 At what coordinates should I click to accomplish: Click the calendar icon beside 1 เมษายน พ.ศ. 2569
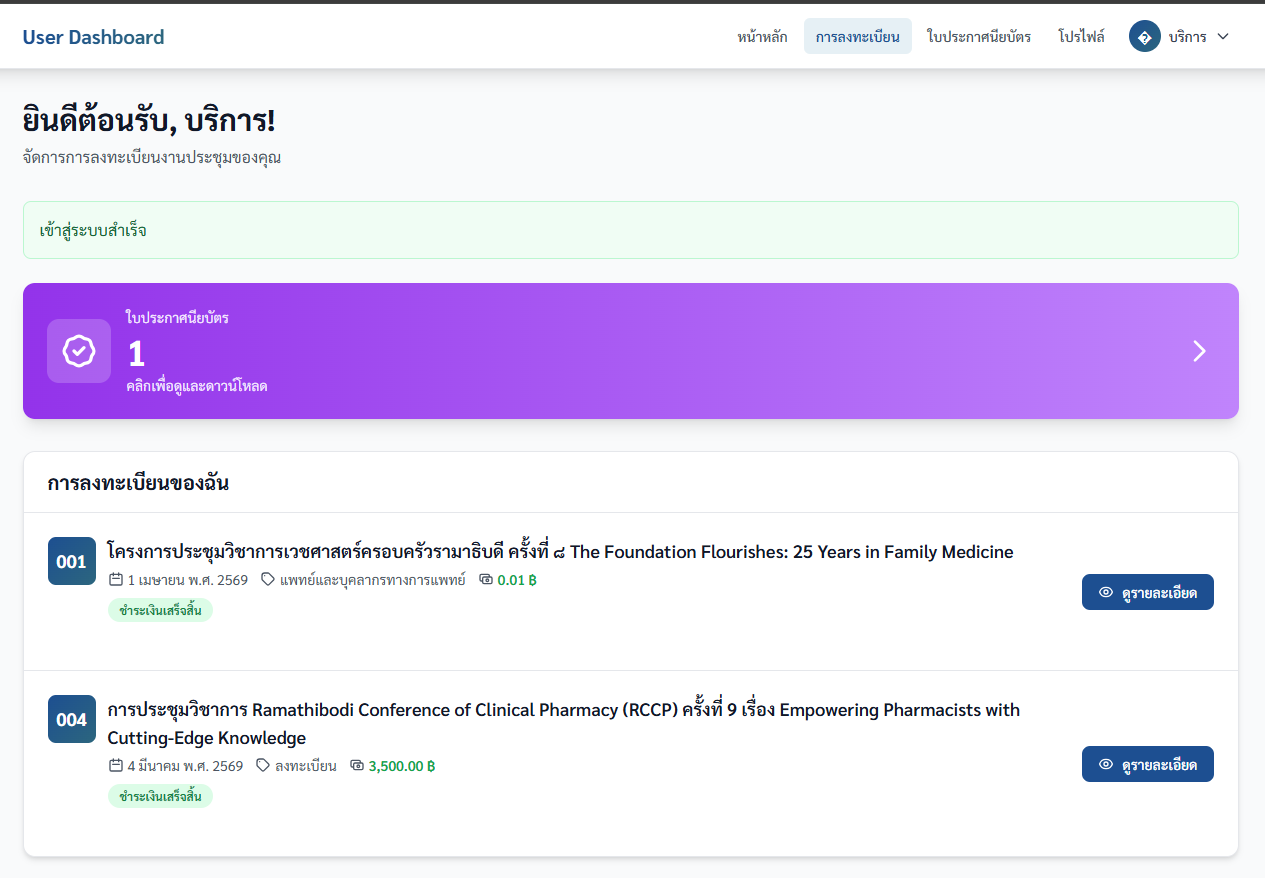tap(116, 580)
